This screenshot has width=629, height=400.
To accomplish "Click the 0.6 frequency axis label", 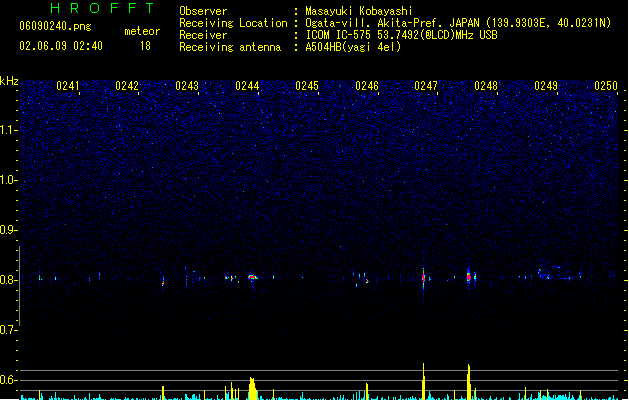I will pos(8,380).
